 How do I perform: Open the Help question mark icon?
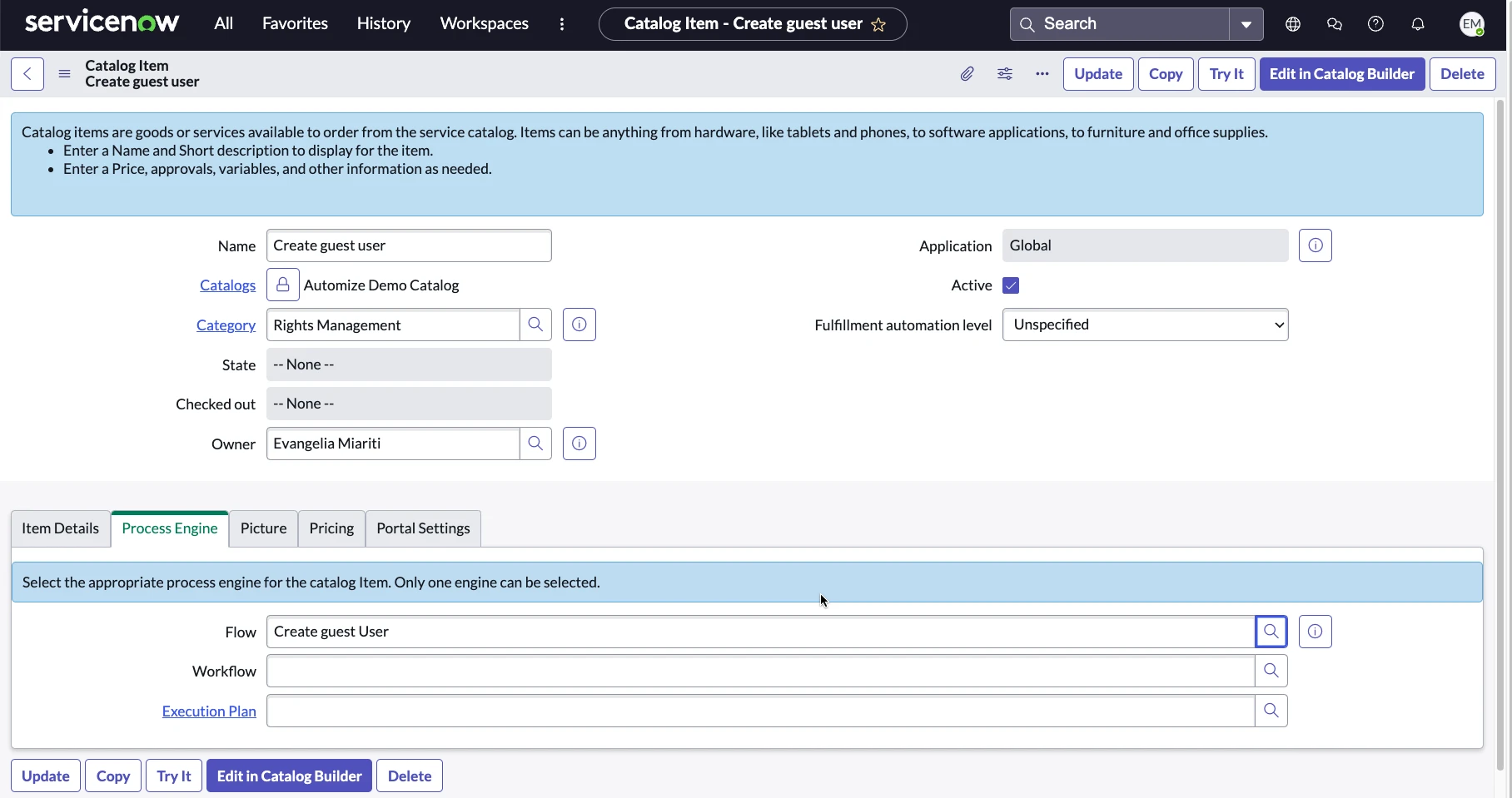pos(1375,23)
